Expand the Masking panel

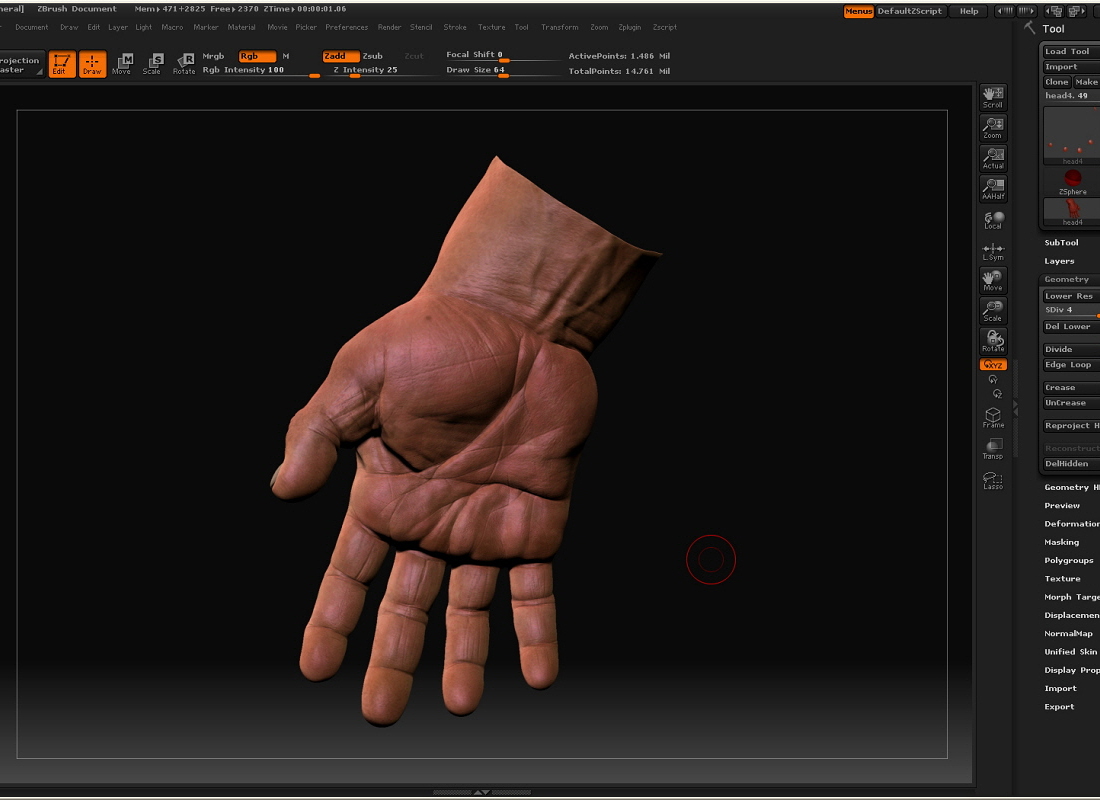1064,541
